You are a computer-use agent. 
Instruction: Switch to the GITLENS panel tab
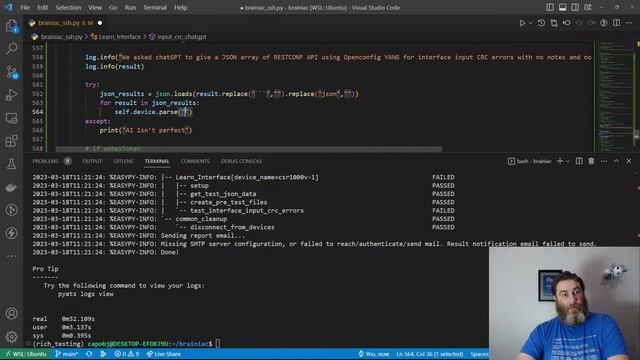(x=123, y=161)
